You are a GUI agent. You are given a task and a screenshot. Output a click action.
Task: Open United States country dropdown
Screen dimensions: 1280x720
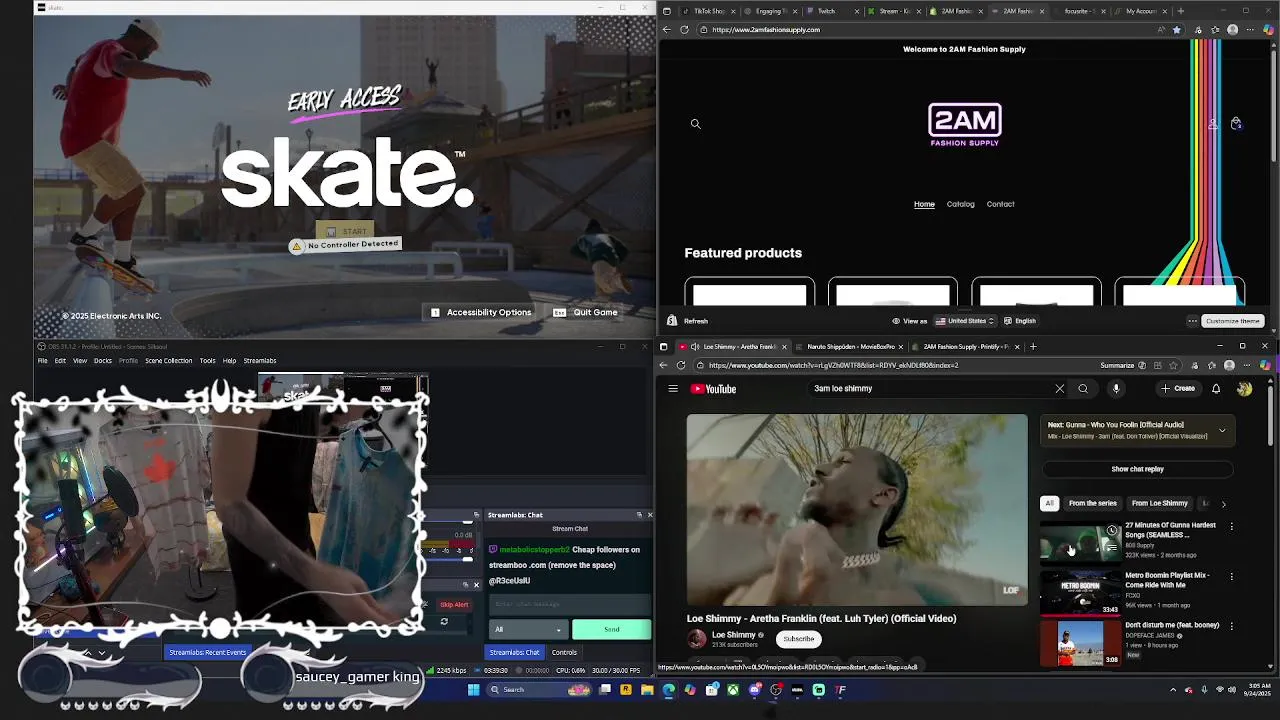(x=965, y=321)
